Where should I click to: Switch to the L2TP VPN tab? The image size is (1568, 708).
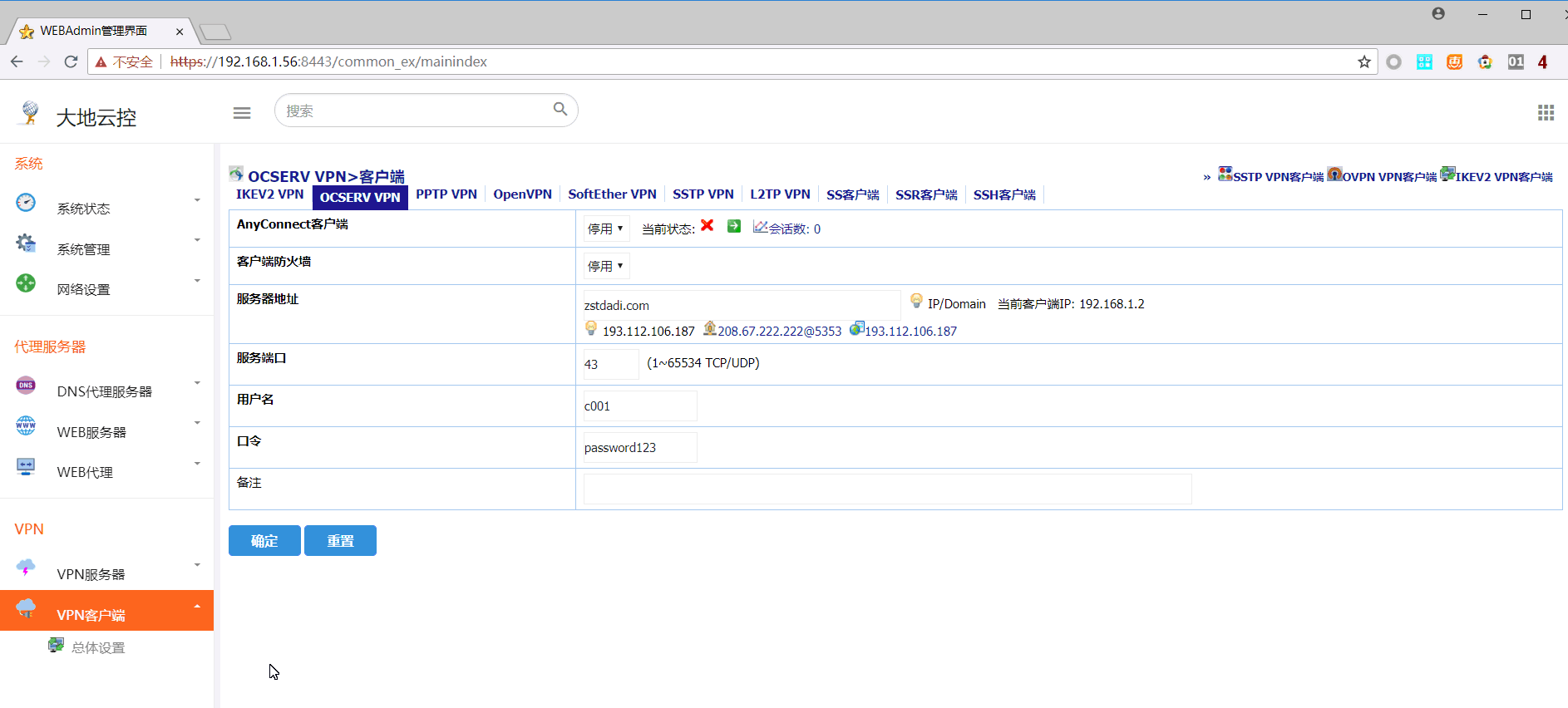tap(780, 194)
